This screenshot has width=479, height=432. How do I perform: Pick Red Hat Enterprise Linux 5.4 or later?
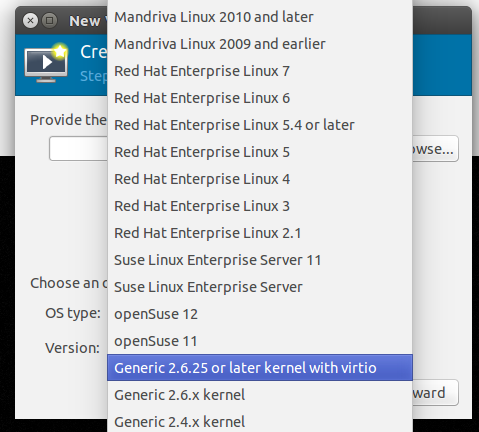click(260, 125)
